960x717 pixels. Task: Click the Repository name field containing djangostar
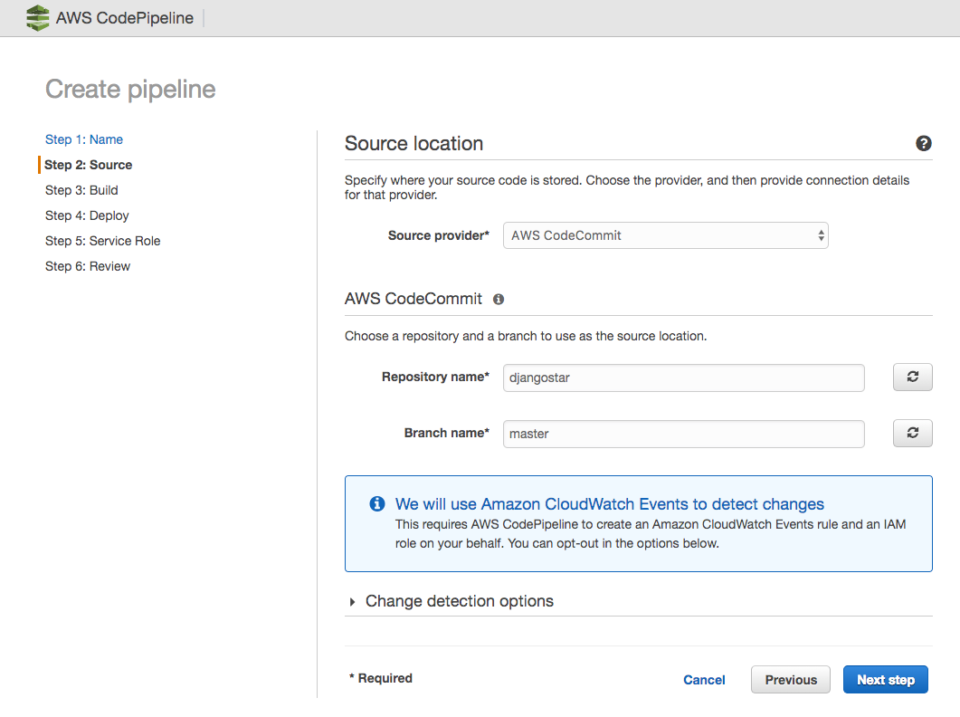[683, 378]
